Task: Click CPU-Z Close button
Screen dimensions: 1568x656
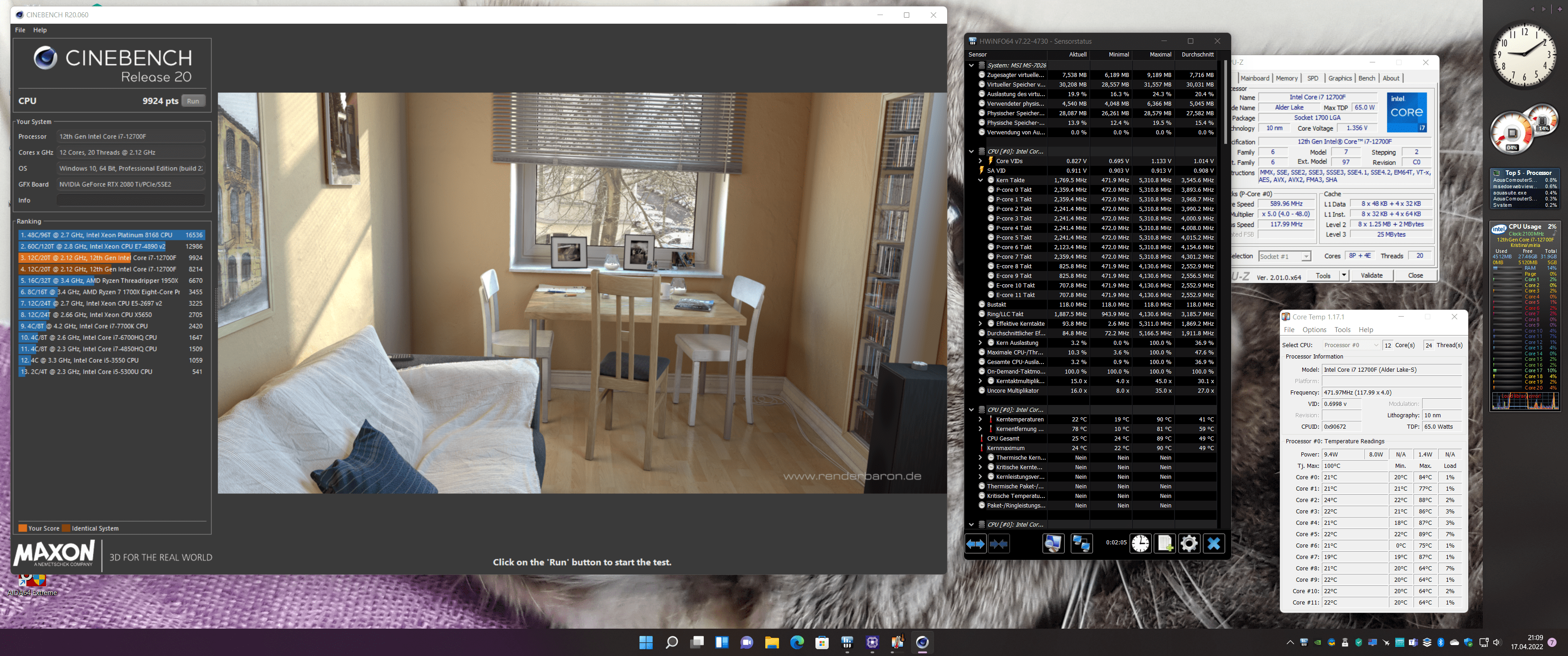Action: (1415, 276)
